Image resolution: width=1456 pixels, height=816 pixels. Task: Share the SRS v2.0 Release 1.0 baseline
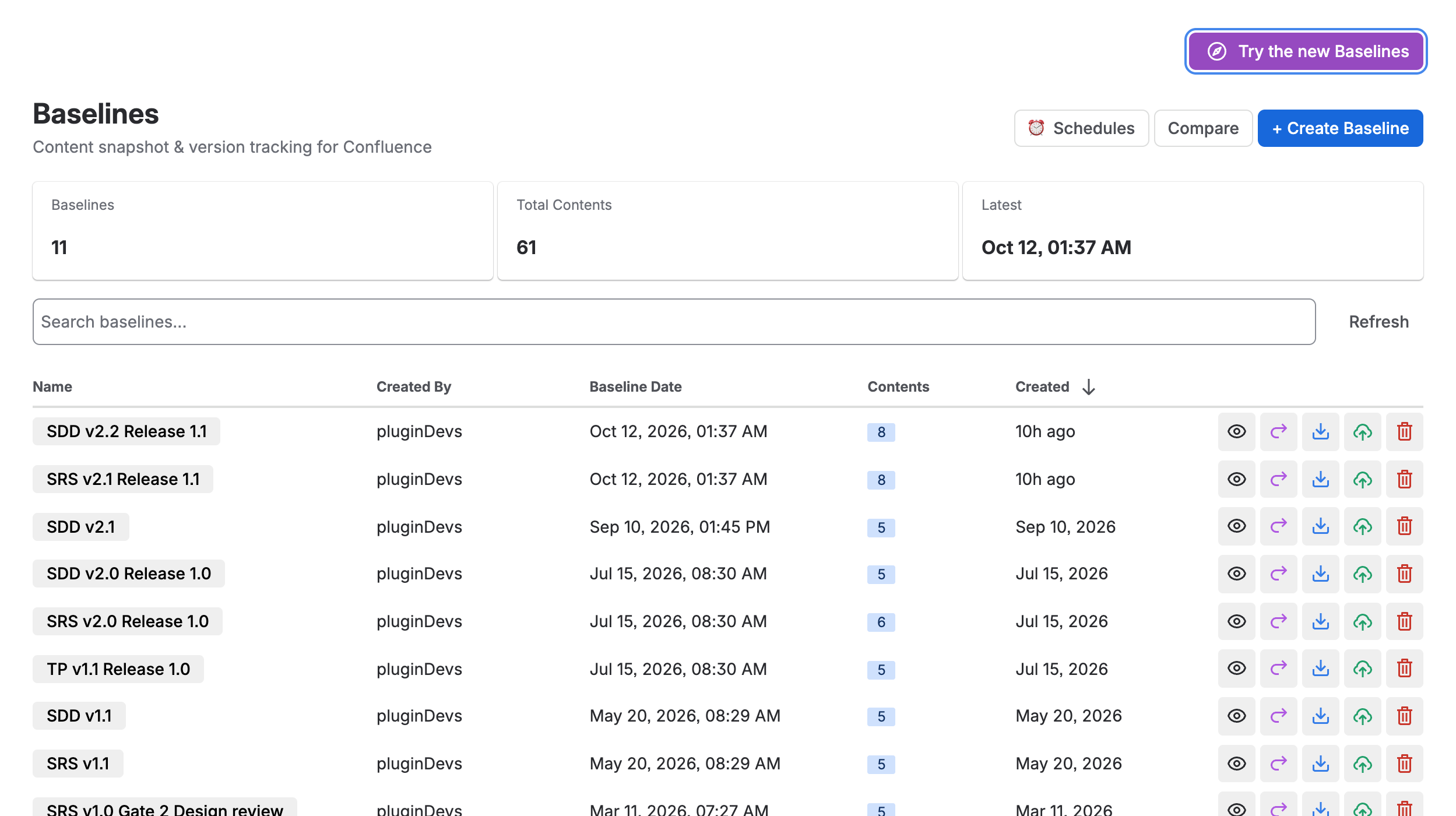pyautogui.click(x=1278, y=621)
